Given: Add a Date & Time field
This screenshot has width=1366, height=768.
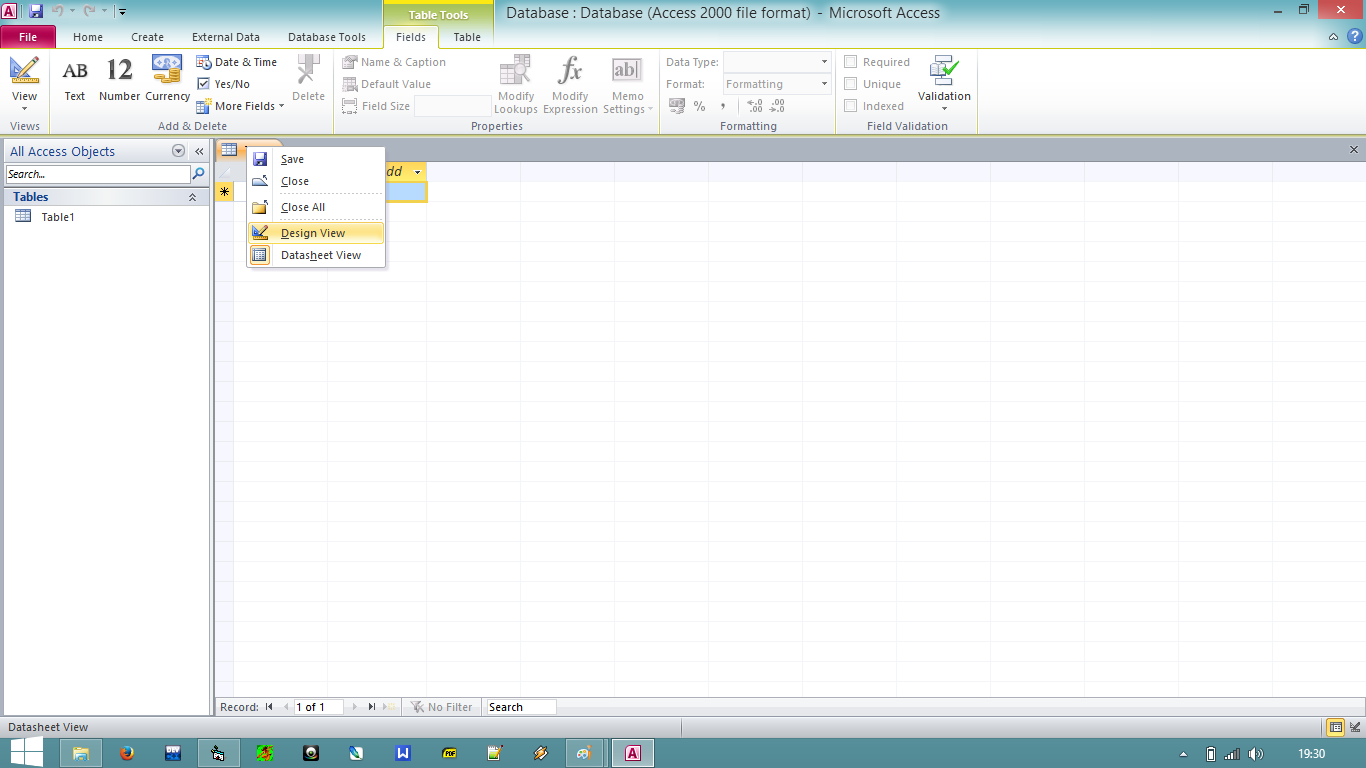Looking at the screenshot, I should coord(236,62).
